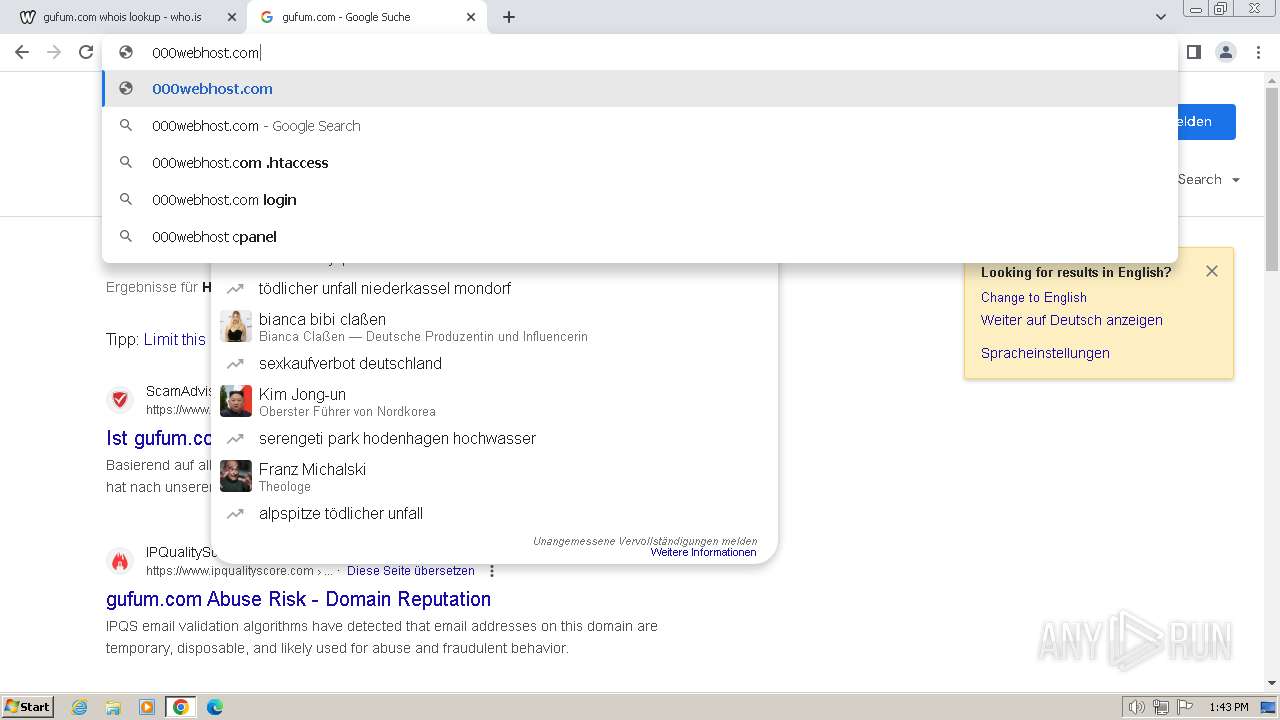1280x720 pixels.
Task: Click the Chrome taskbar icon
Action: 181,707
